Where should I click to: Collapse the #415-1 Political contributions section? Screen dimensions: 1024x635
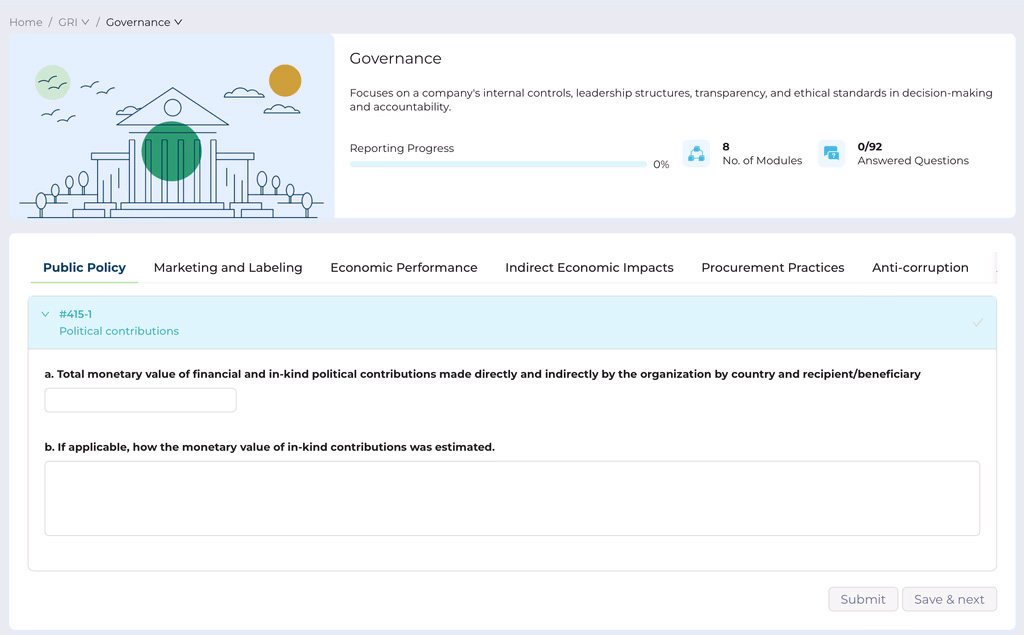point(45,315)
